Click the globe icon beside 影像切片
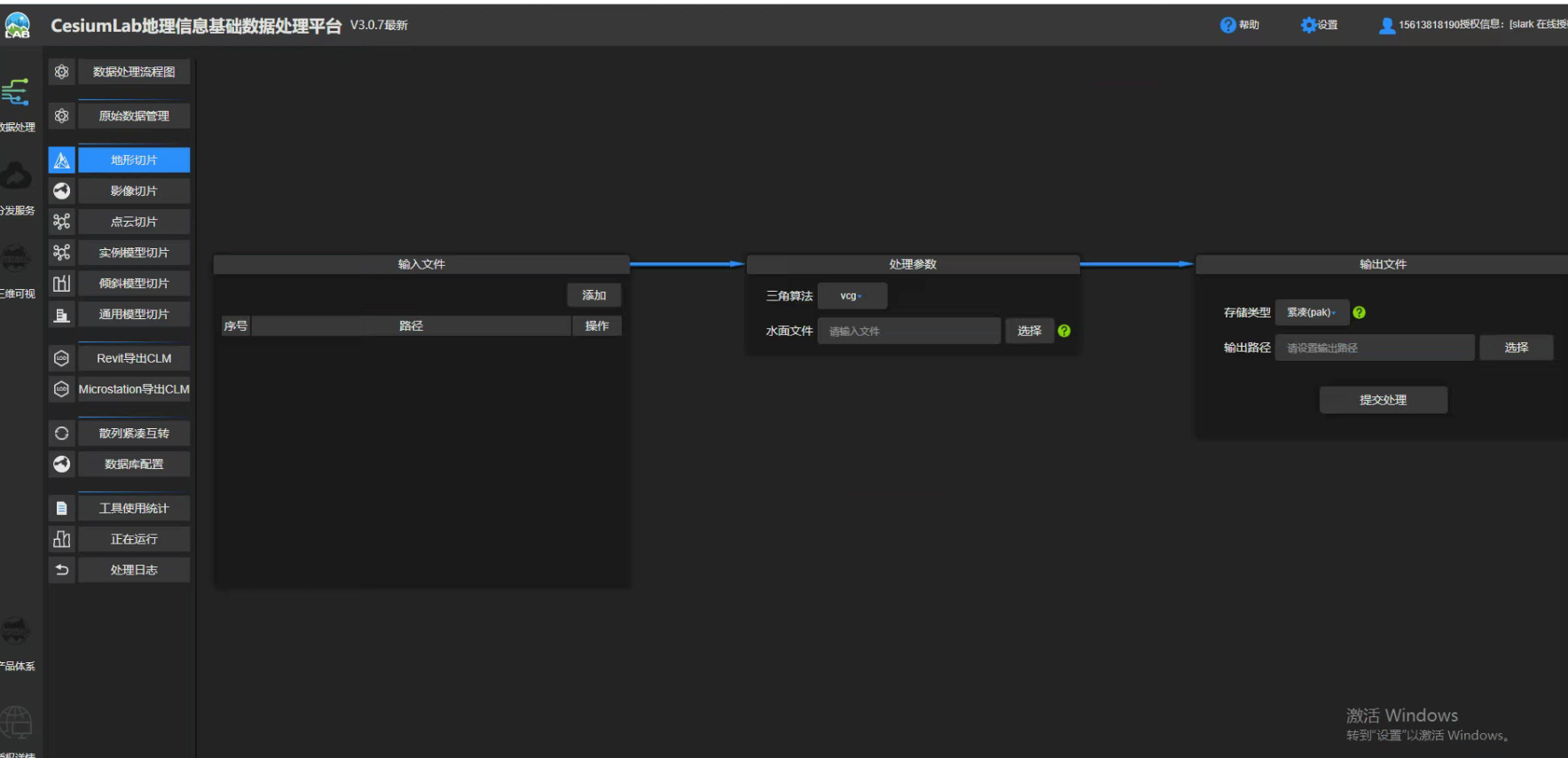 click(x=61, y=191)
